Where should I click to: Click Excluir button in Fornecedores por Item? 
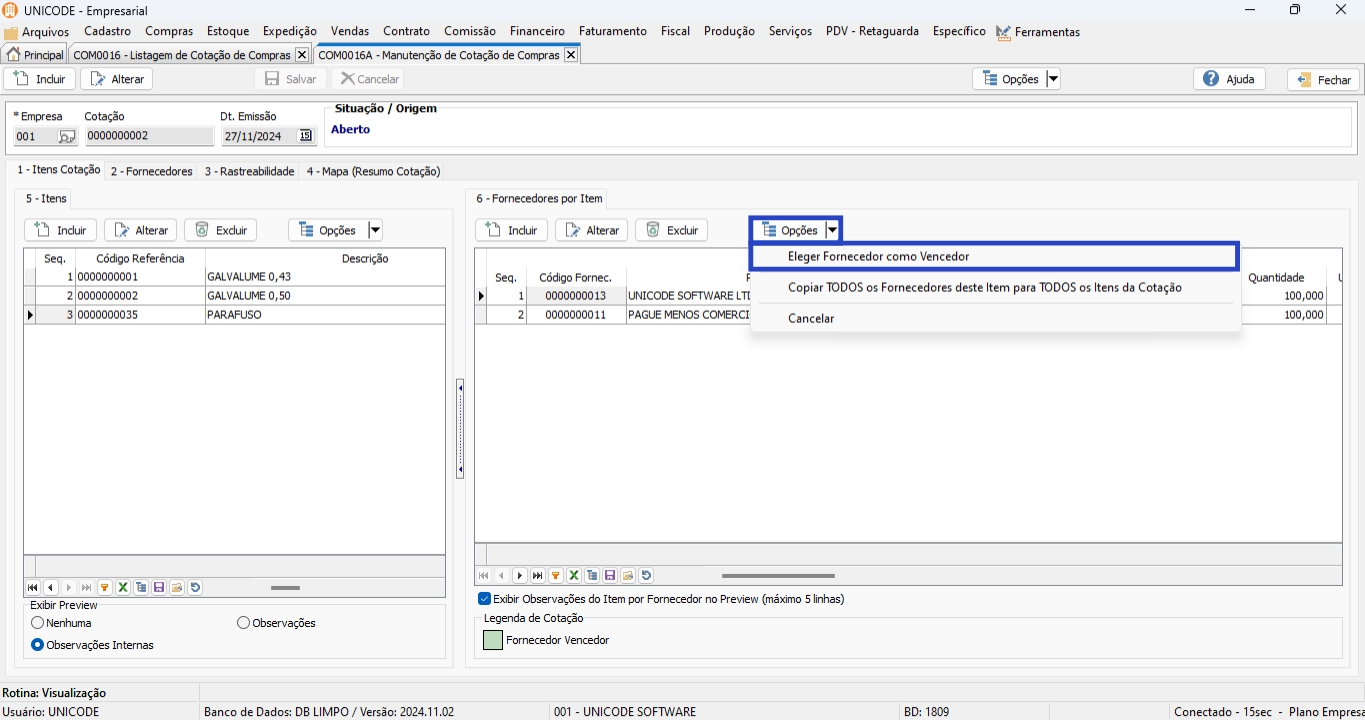pyautogui.click(x=671, y=230)
